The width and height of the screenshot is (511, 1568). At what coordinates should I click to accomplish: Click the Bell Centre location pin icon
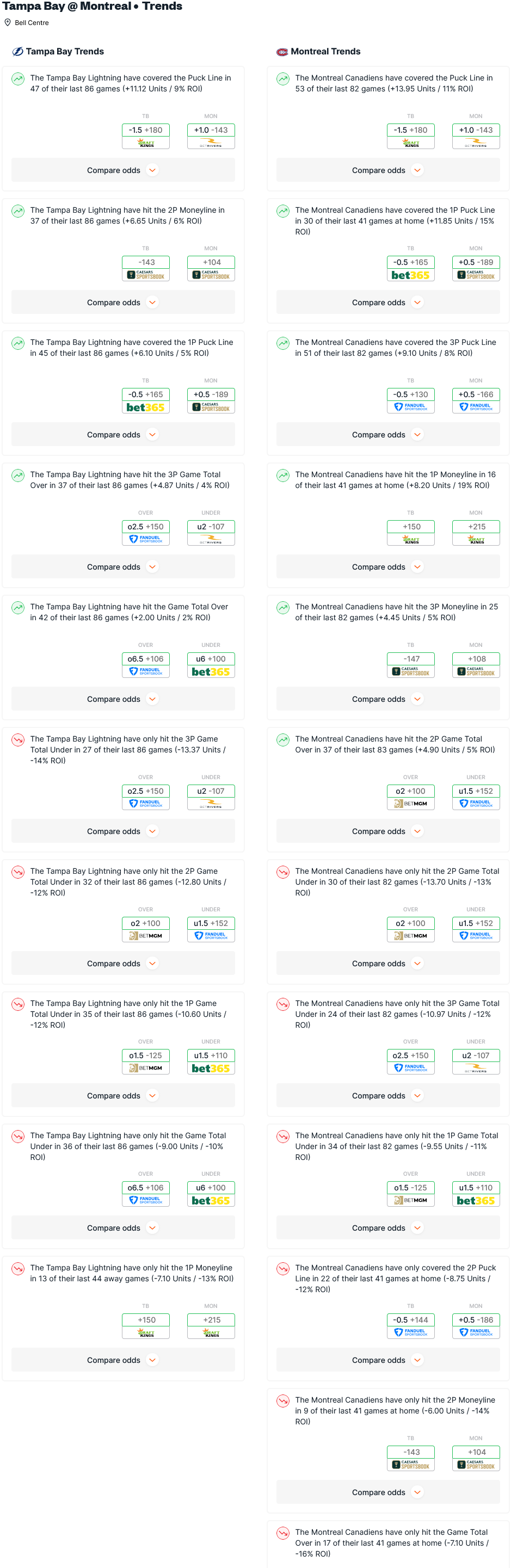8,22
